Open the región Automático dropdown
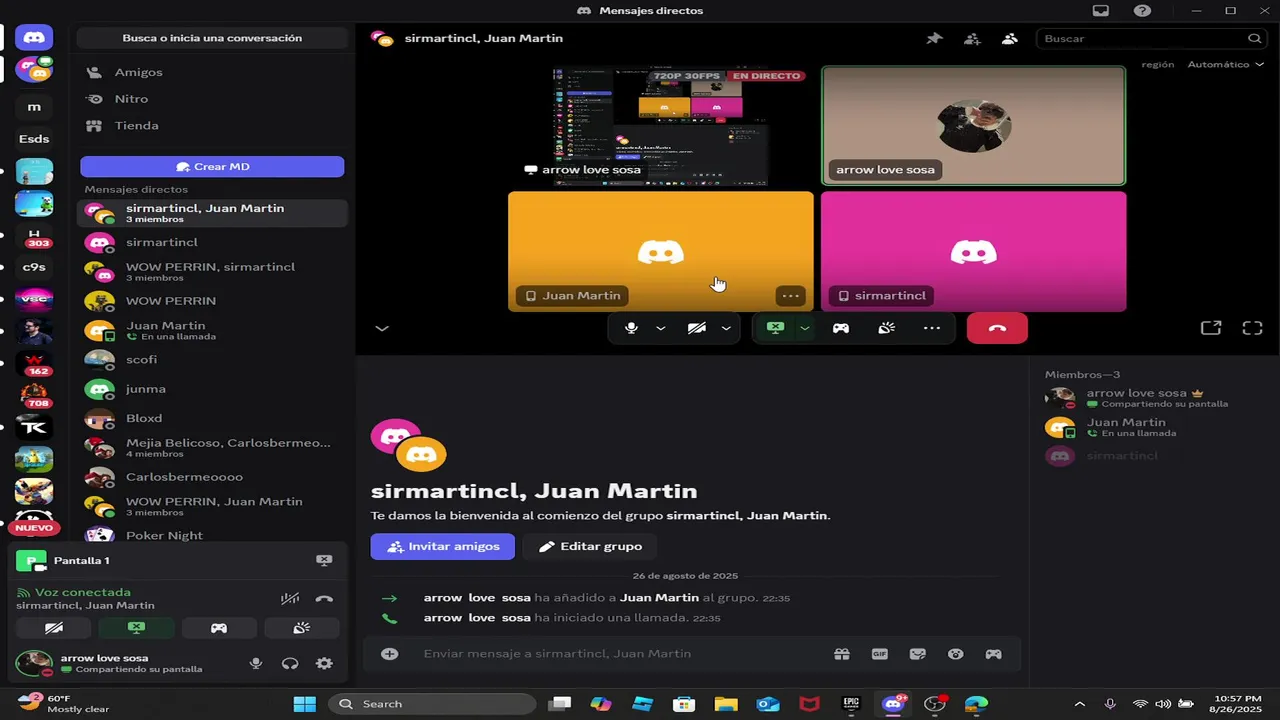1280x720 pixels. [1225, 64]
